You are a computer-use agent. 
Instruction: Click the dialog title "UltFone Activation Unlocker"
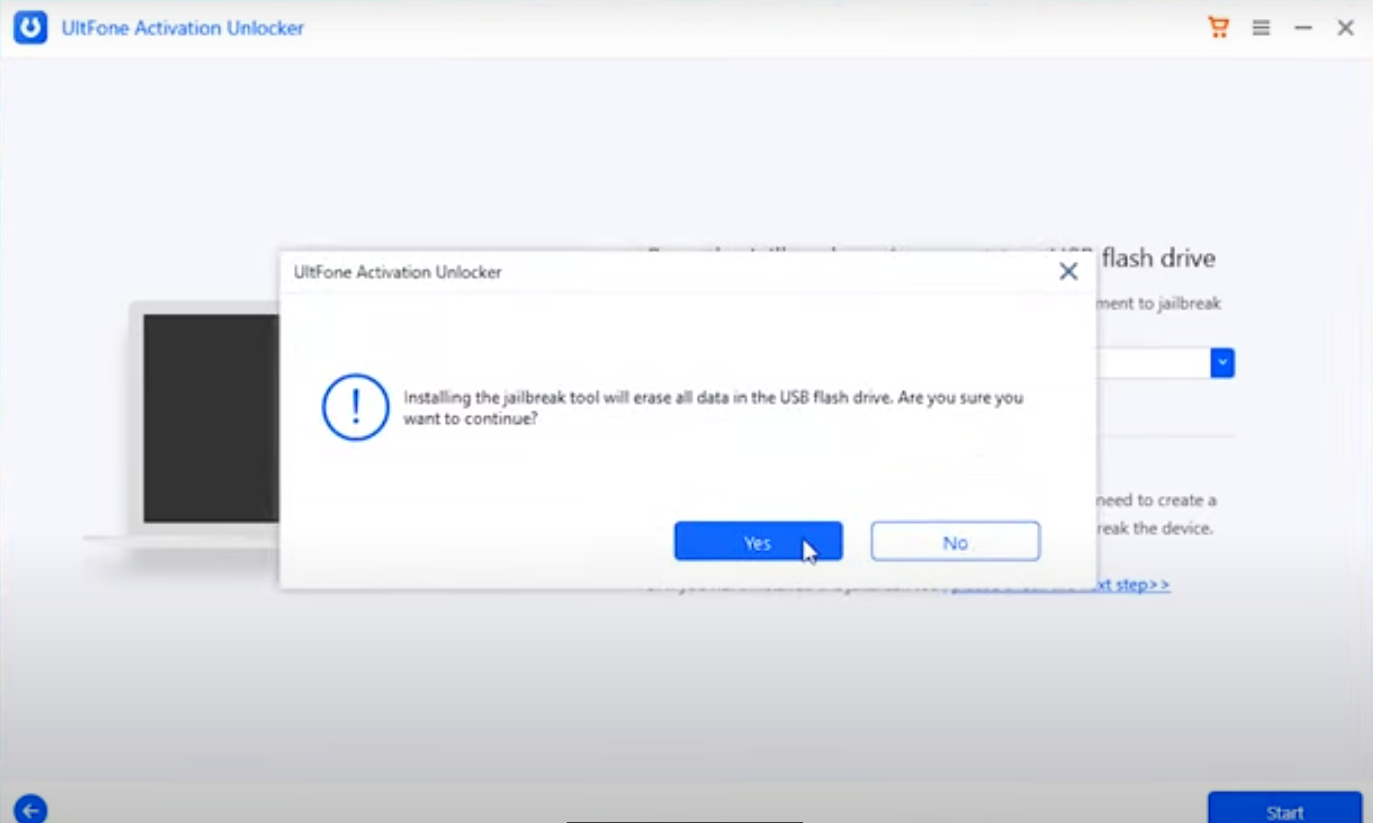[x=397, y=272]
